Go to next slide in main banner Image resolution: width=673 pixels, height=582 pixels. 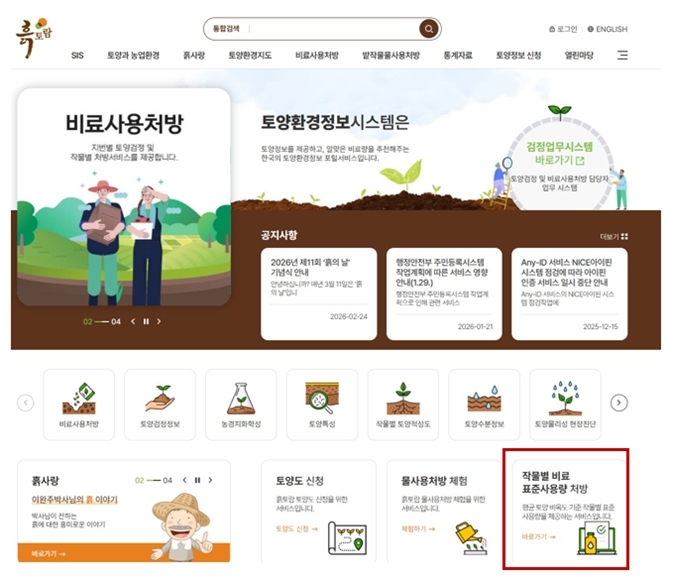pyautogui.click(x=159, y=321)
